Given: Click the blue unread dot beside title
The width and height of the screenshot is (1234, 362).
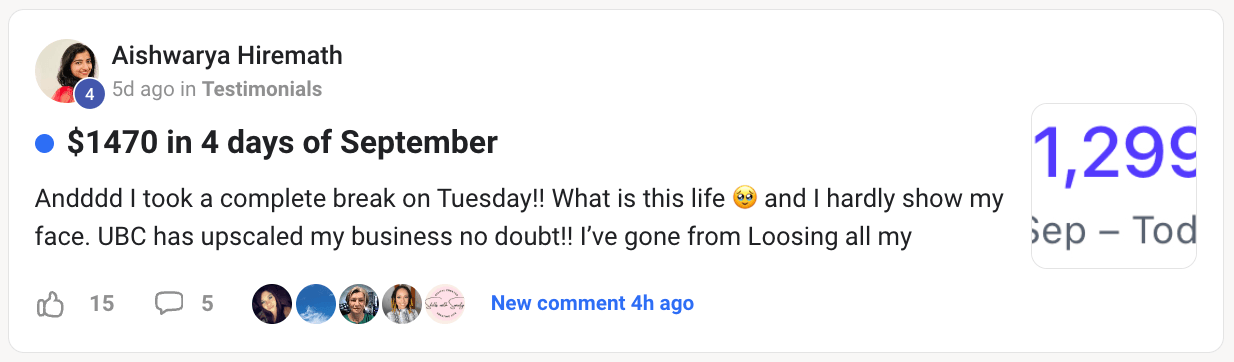Looking at the screenshot, I should coord(44,144).
